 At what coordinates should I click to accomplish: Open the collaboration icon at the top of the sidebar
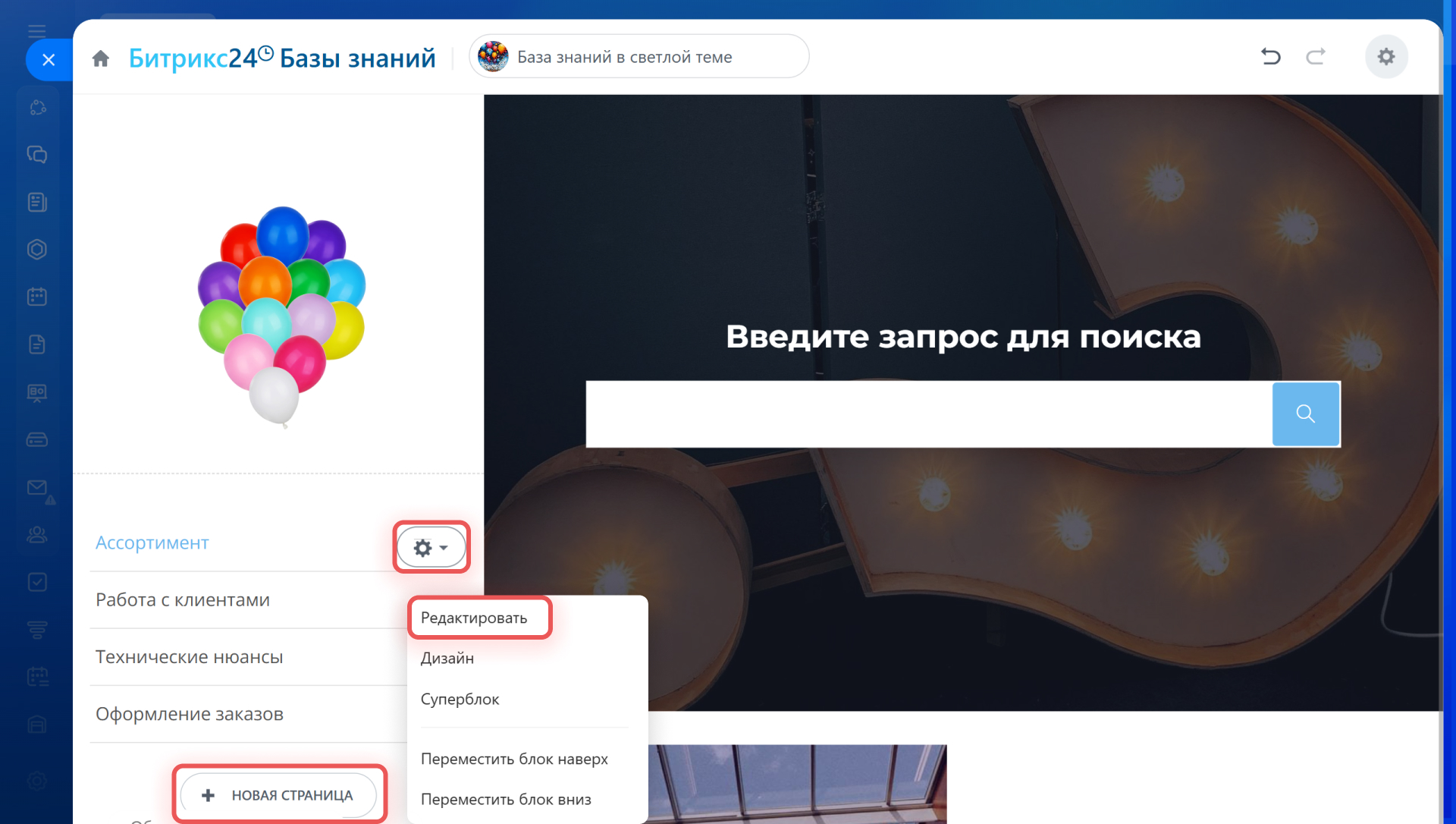pos(37,108)
